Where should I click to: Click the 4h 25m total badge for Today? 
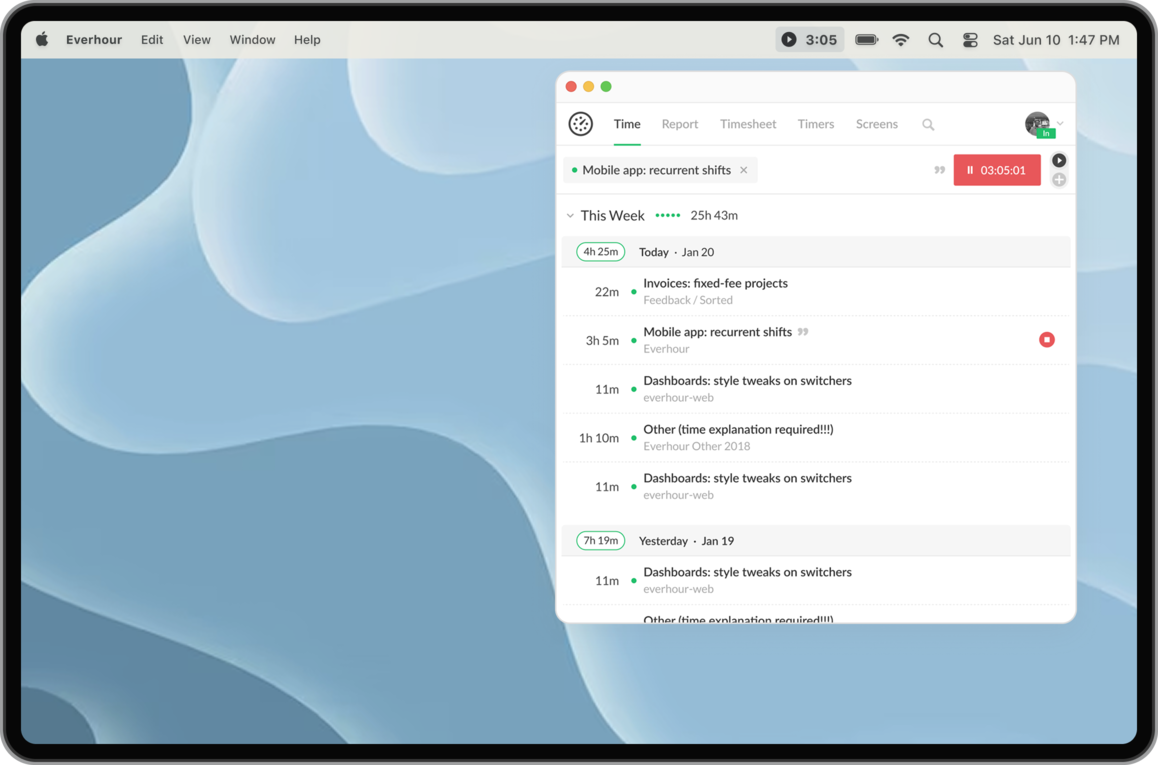click(x=599, y=251)
